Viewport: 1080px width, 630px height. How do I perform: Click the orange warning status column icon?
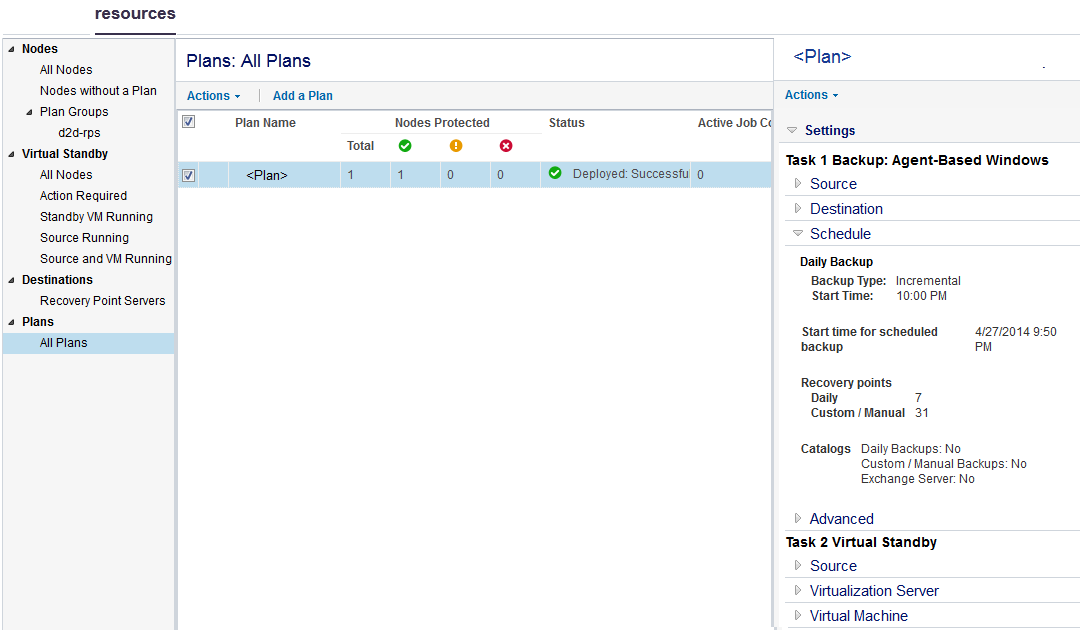456,146
